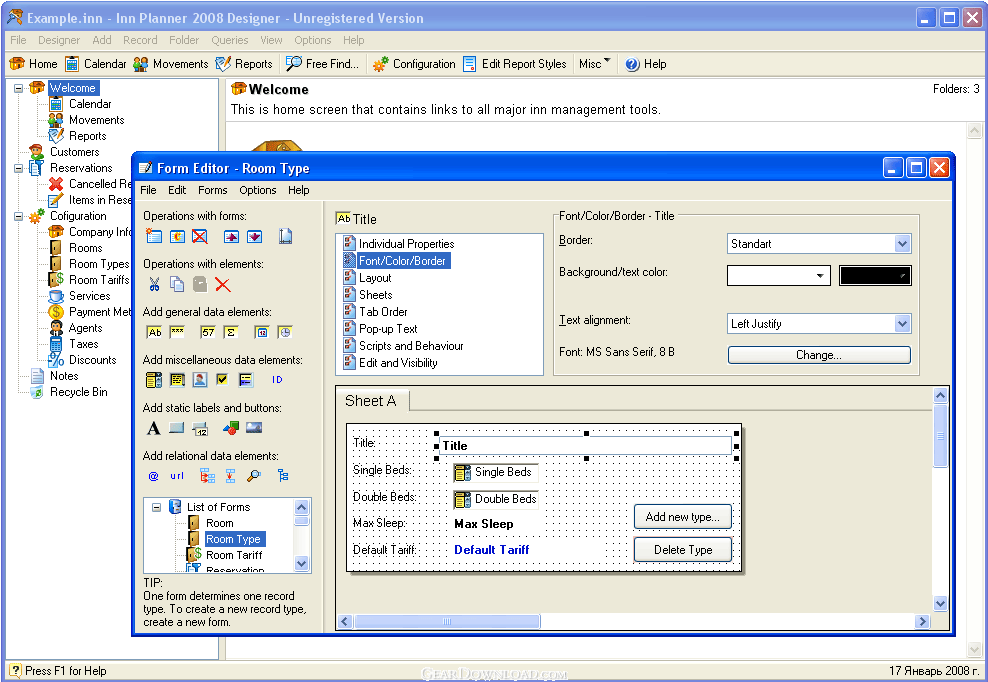Viewport: 988px width, 682px height.
Task: Click Edit Report Styles in the toolbar
Action: pos(515,64)
